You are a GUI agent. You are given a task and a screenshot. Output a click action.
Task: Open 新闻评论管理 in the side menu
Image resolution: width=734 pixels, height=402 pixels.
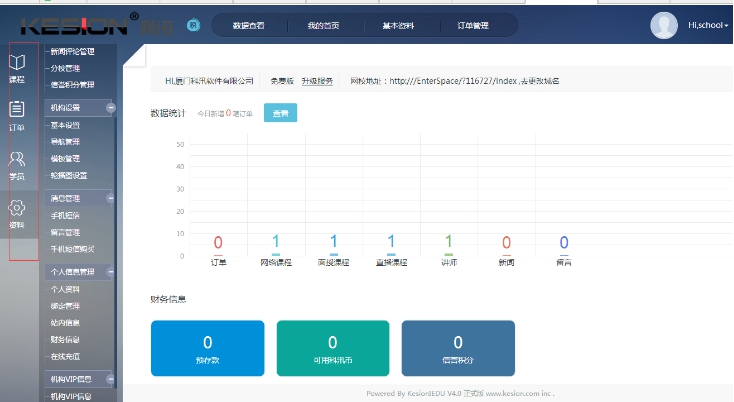coord(73,51)
